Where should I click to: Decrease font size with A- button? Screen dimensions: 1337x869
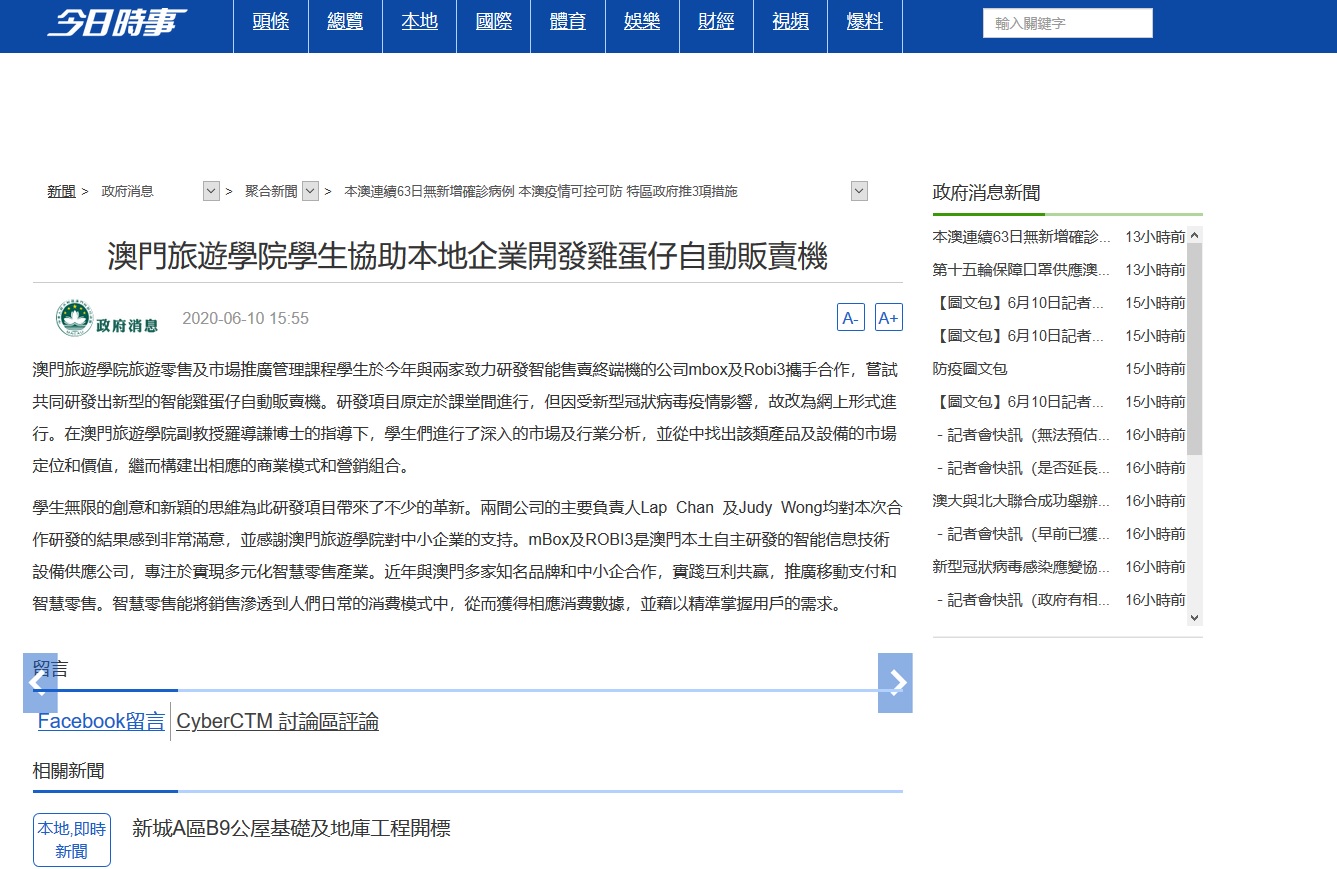tap(850, 318)
